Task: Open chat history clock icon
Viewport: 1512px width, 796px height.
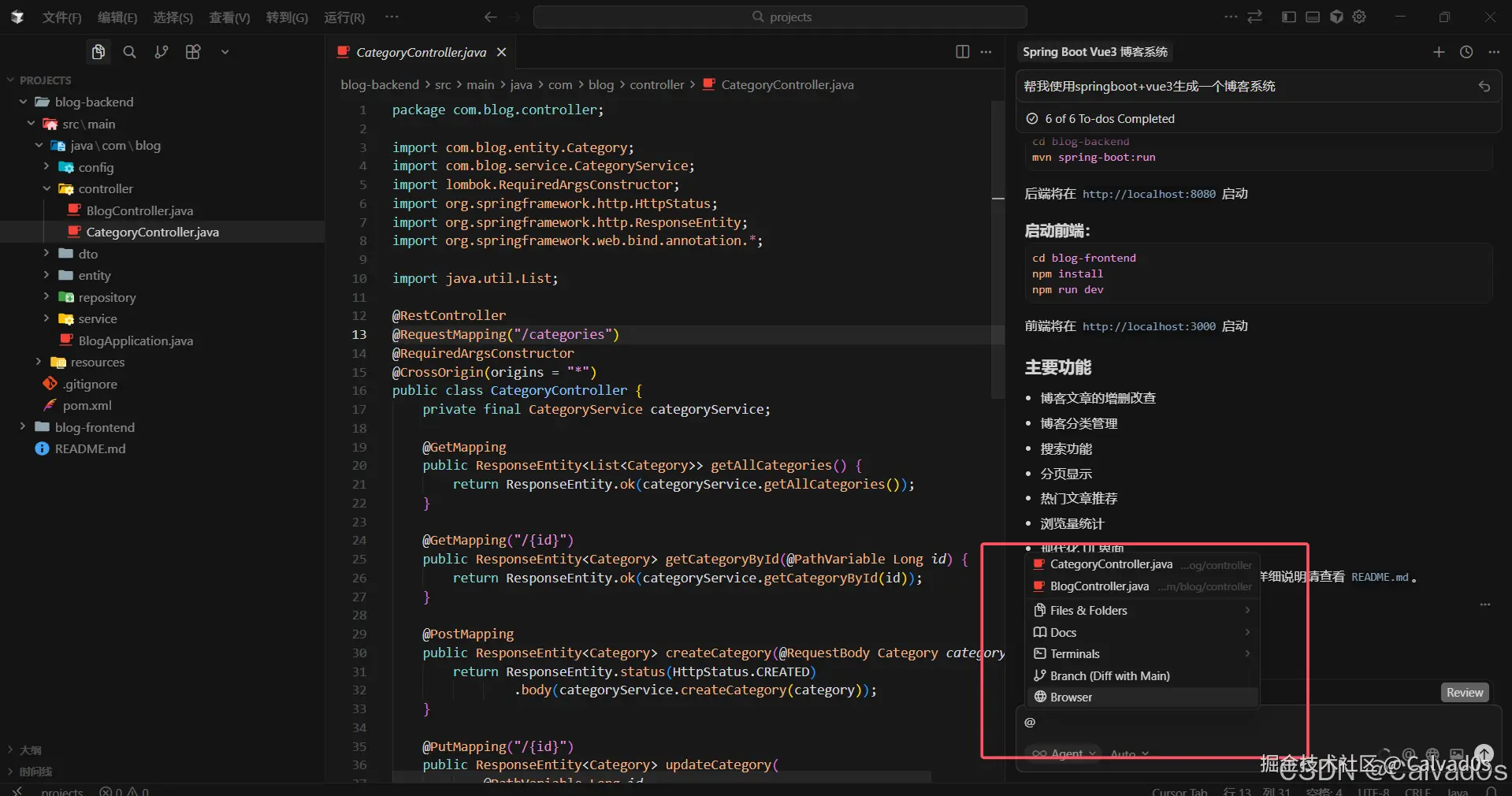Action: coord(1466,52)
